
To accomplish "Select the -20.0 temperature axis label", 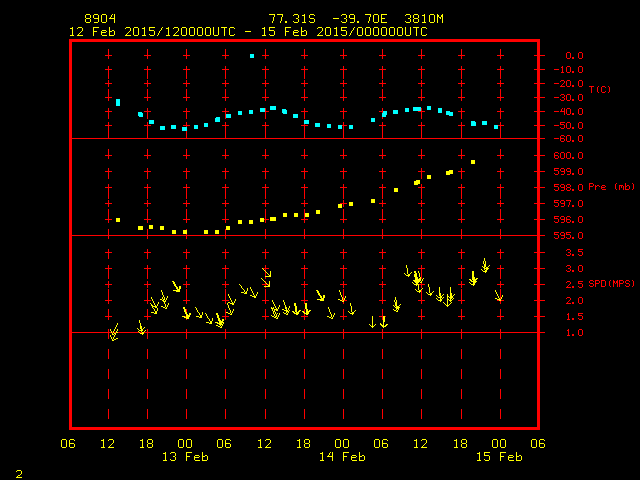I will 569,84.
